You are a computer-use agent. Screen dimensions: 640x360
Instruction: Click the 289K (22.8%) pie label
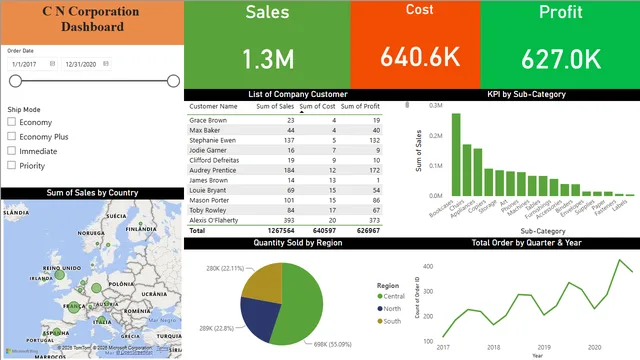point(216,328)
